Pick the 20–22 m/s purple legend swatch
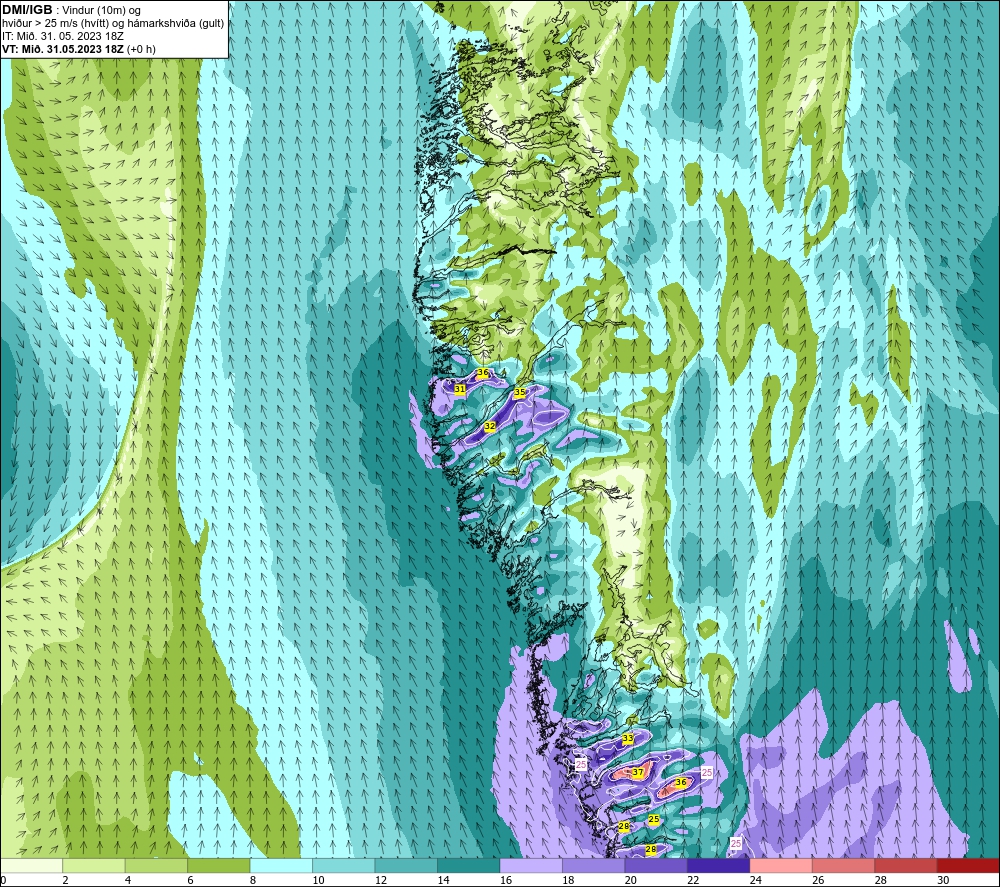The height and width of the screenshot is (887, 1000). click(x=656, y=865)
